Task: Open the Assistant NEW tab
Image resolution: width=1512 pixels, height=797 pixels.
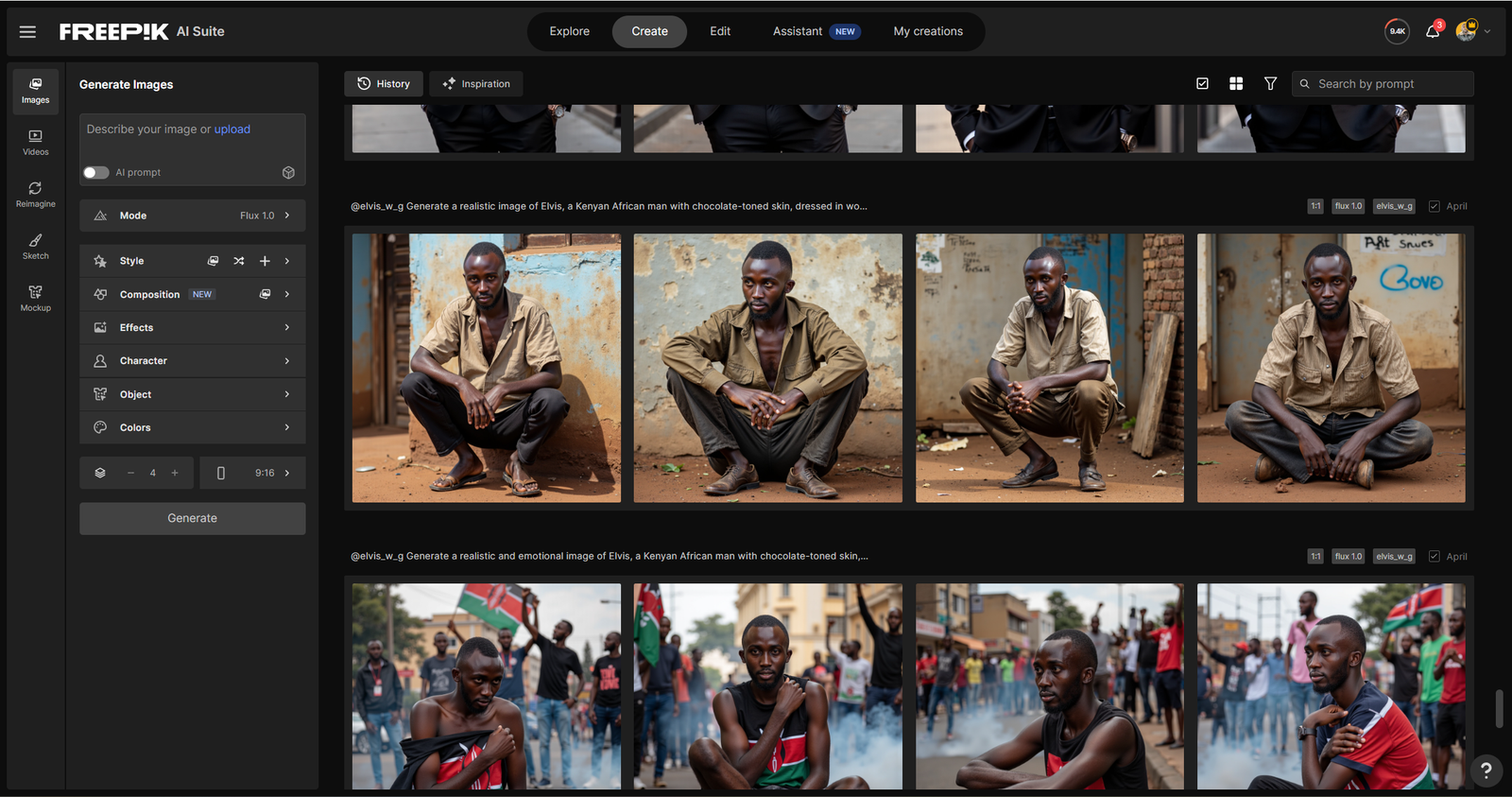Action: coord(816,31)
